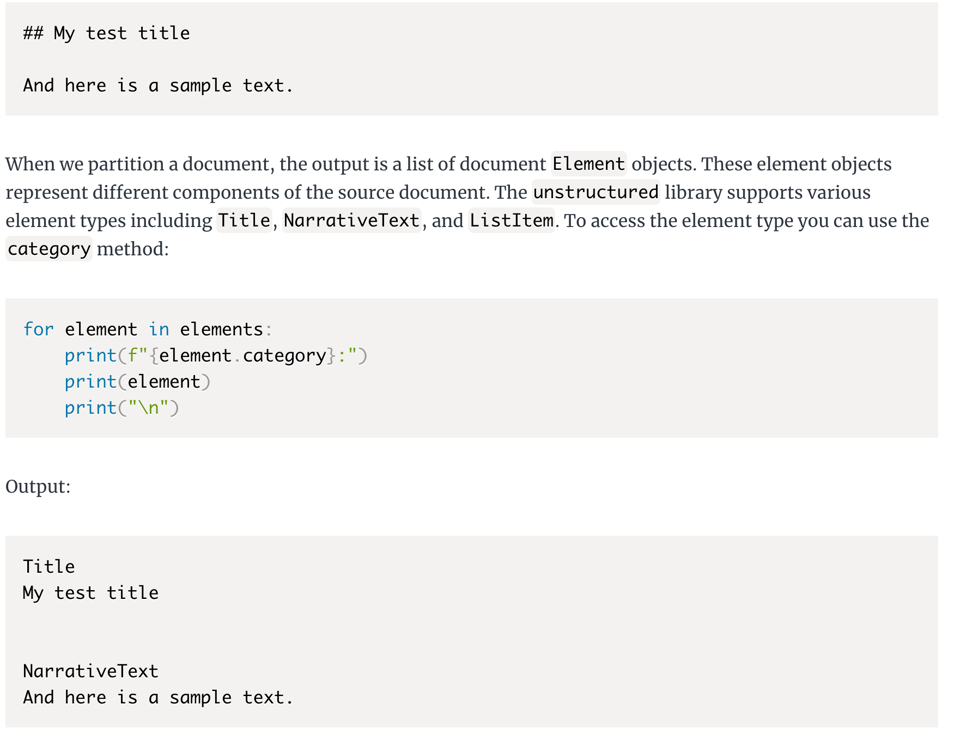Click the "## My test title" heading line
This screenshot has width=960, height=735.
105,33
